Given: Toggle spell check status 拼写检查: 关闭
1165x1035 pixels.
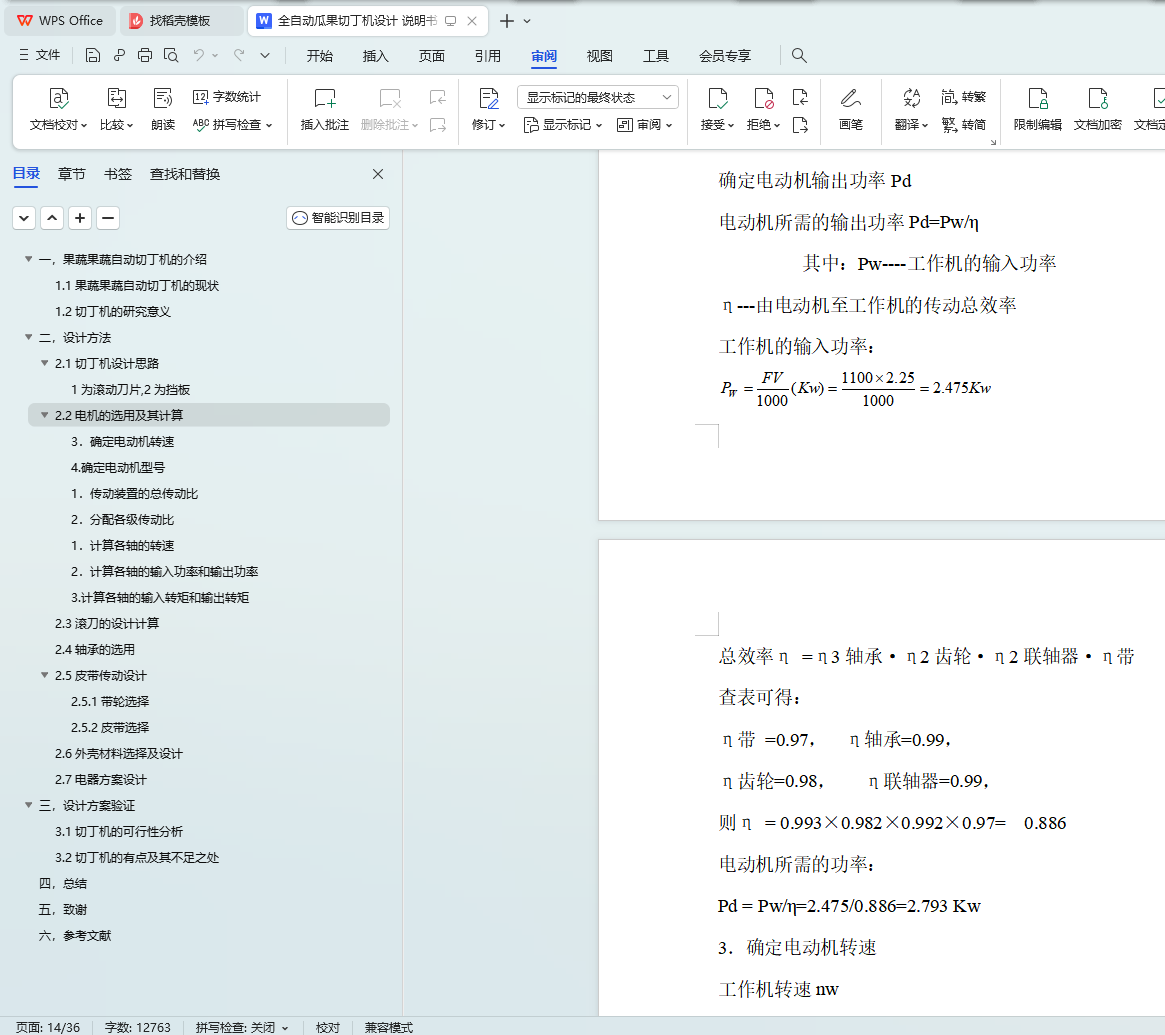Looking at the screenshot, I should (x=241, y=1027).
